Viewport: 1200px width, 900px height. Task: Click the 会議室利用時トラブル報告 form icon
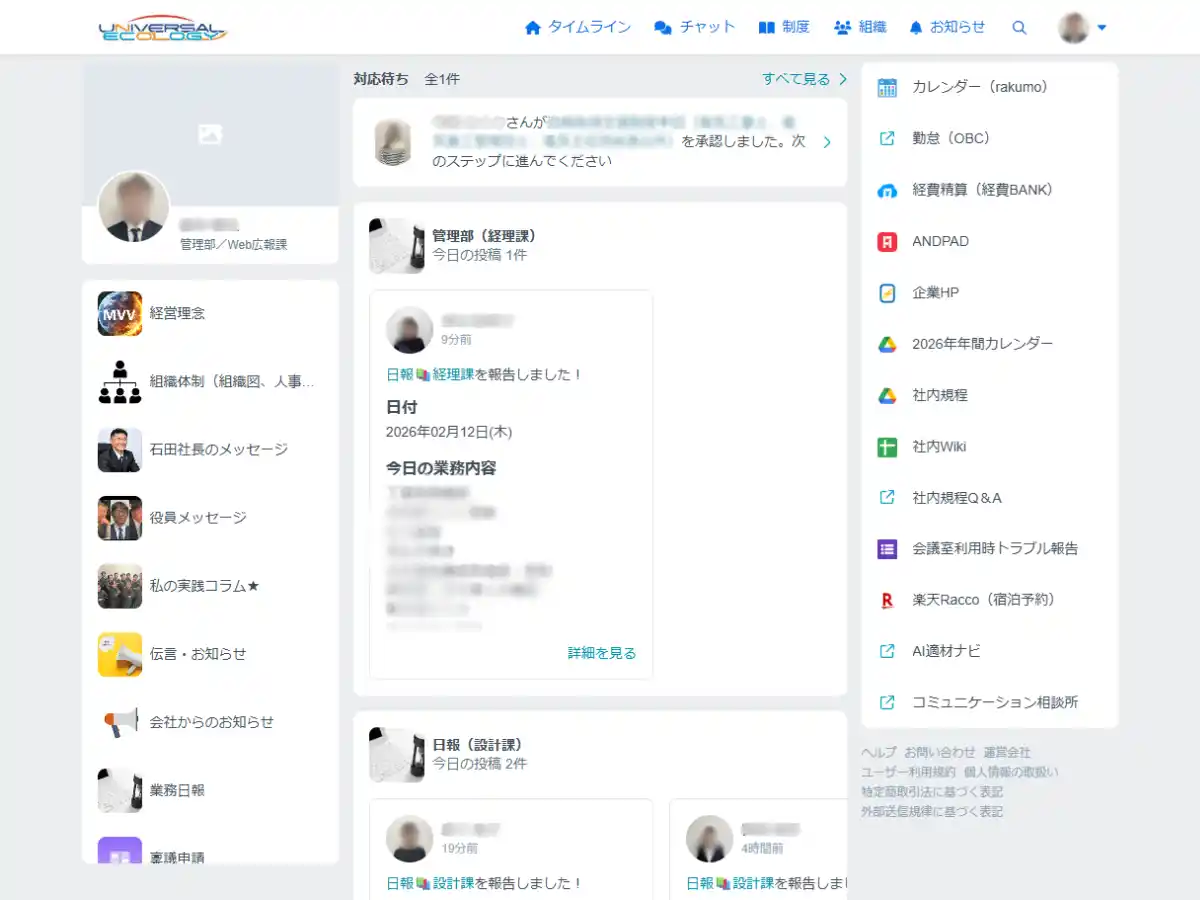tap(887, 549)
